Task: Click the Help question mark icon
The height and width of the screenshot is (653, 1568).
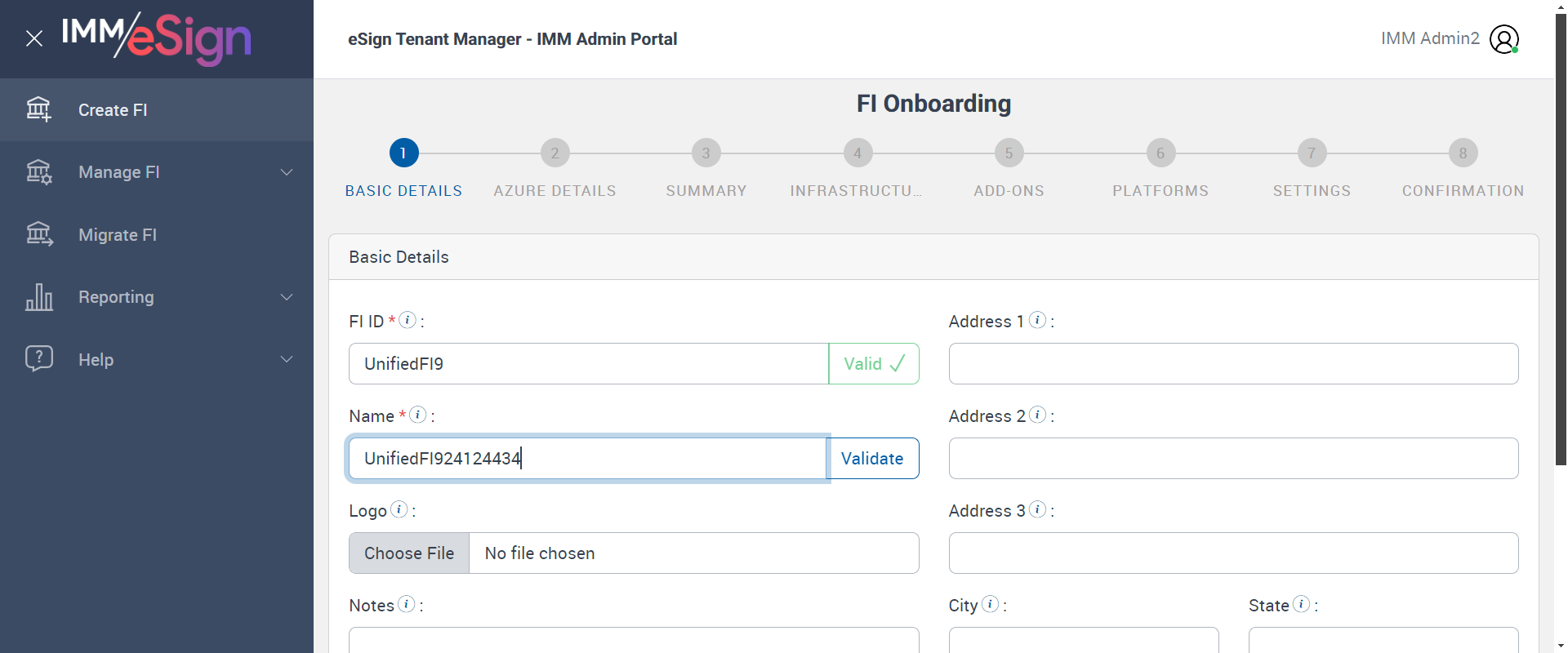Action: (x=38, y=358)
